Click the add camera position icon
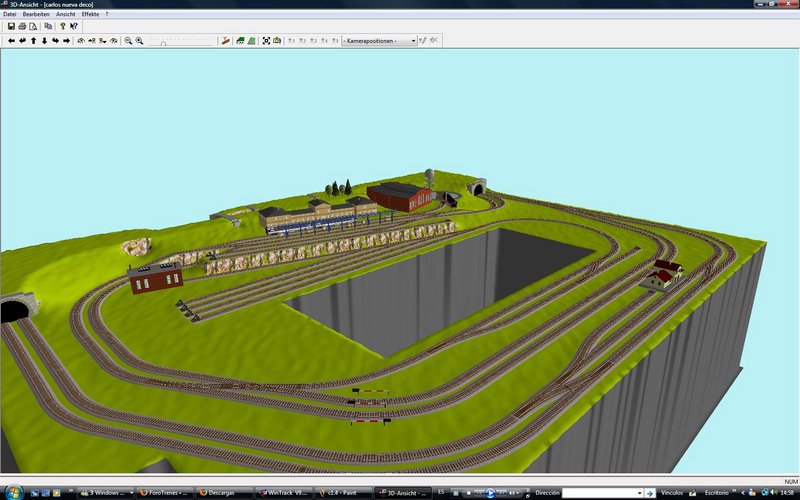800x500 pixels. tap(422, 41)
